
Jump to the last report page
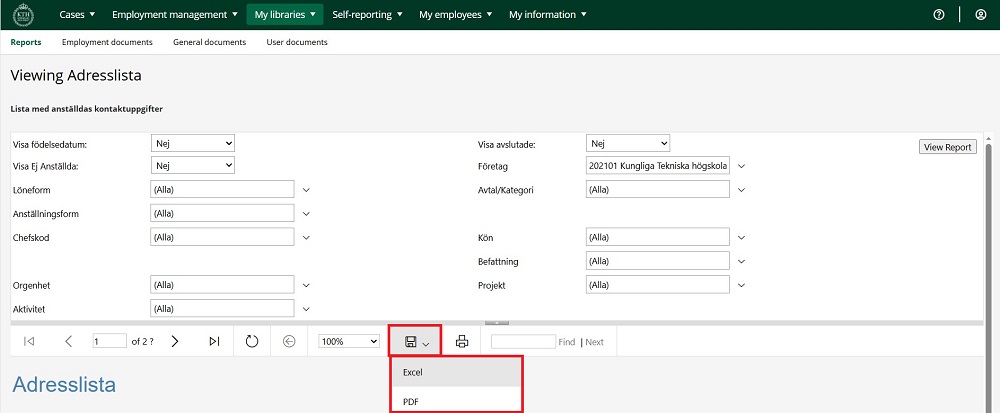pyautogui.click(x=214, y=342)
